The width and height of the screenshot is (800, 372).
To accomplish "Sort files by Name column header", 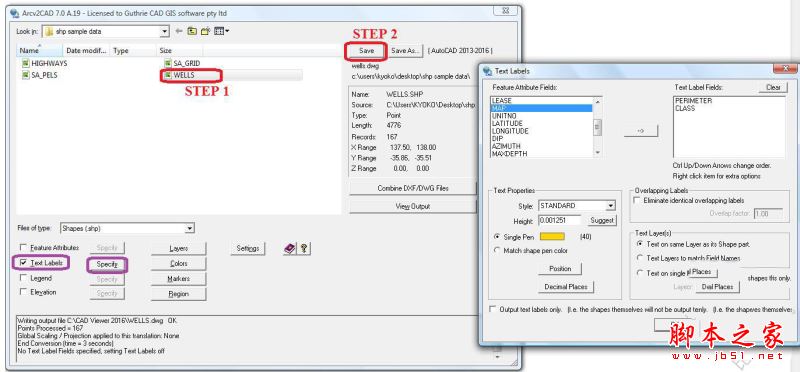I will point(39,51).
